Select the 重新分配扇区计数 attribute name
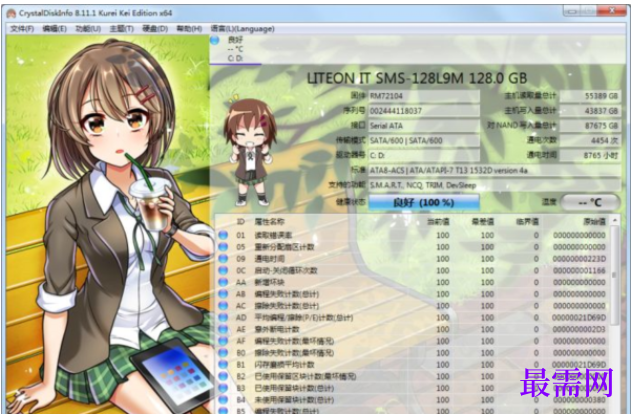Viewport: 632px width, 414px height. pos(284,247)
